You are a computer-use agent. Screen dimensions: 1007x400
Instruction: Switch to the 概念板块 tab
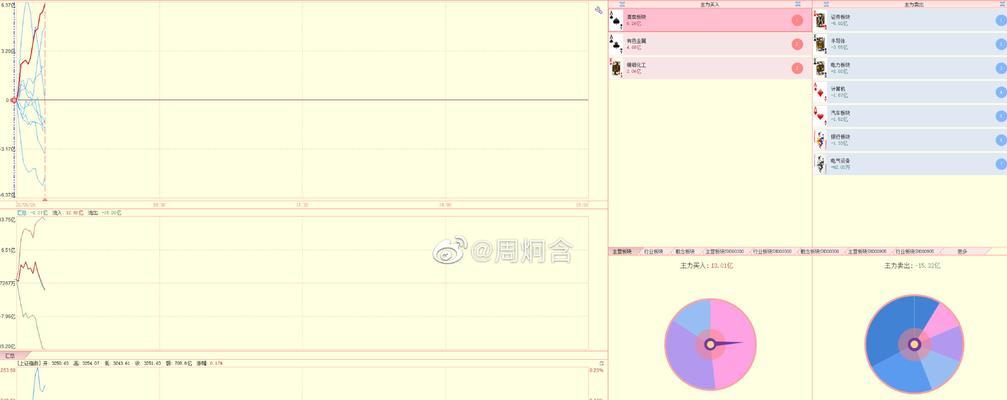685,252
